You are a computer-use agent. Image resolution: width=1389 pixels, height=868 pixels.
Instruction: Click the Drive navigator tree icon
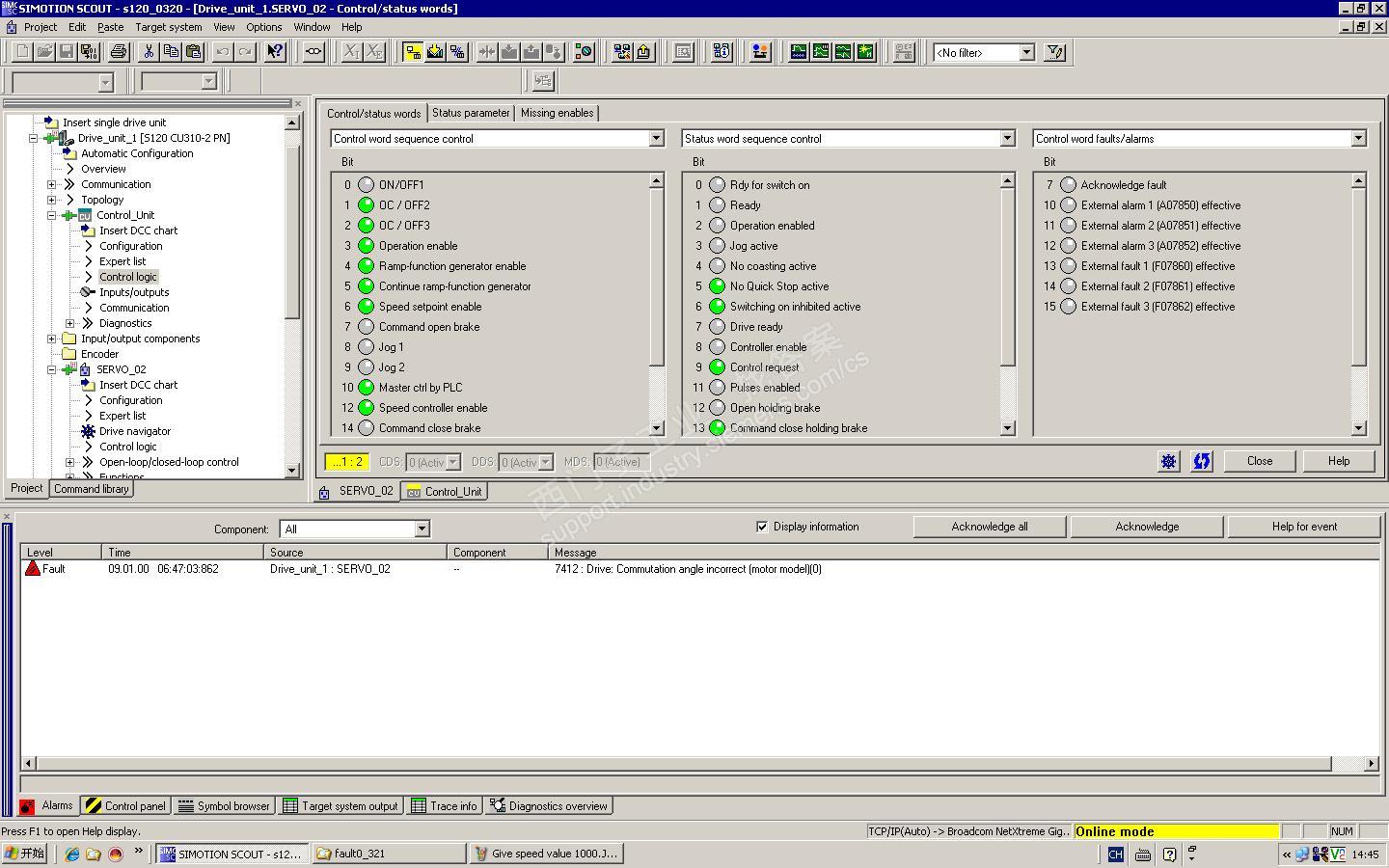coord(88,431)
